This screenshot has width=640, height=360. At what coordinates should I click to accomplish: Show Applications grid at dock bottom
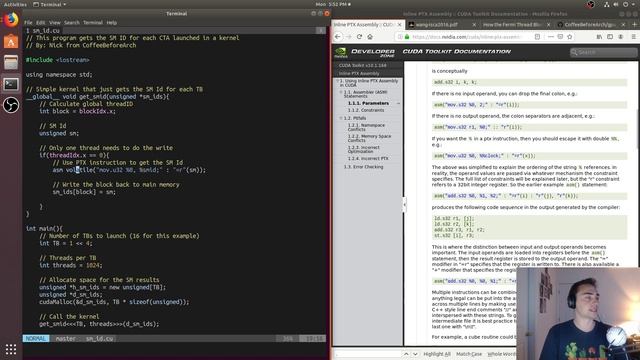11,349
